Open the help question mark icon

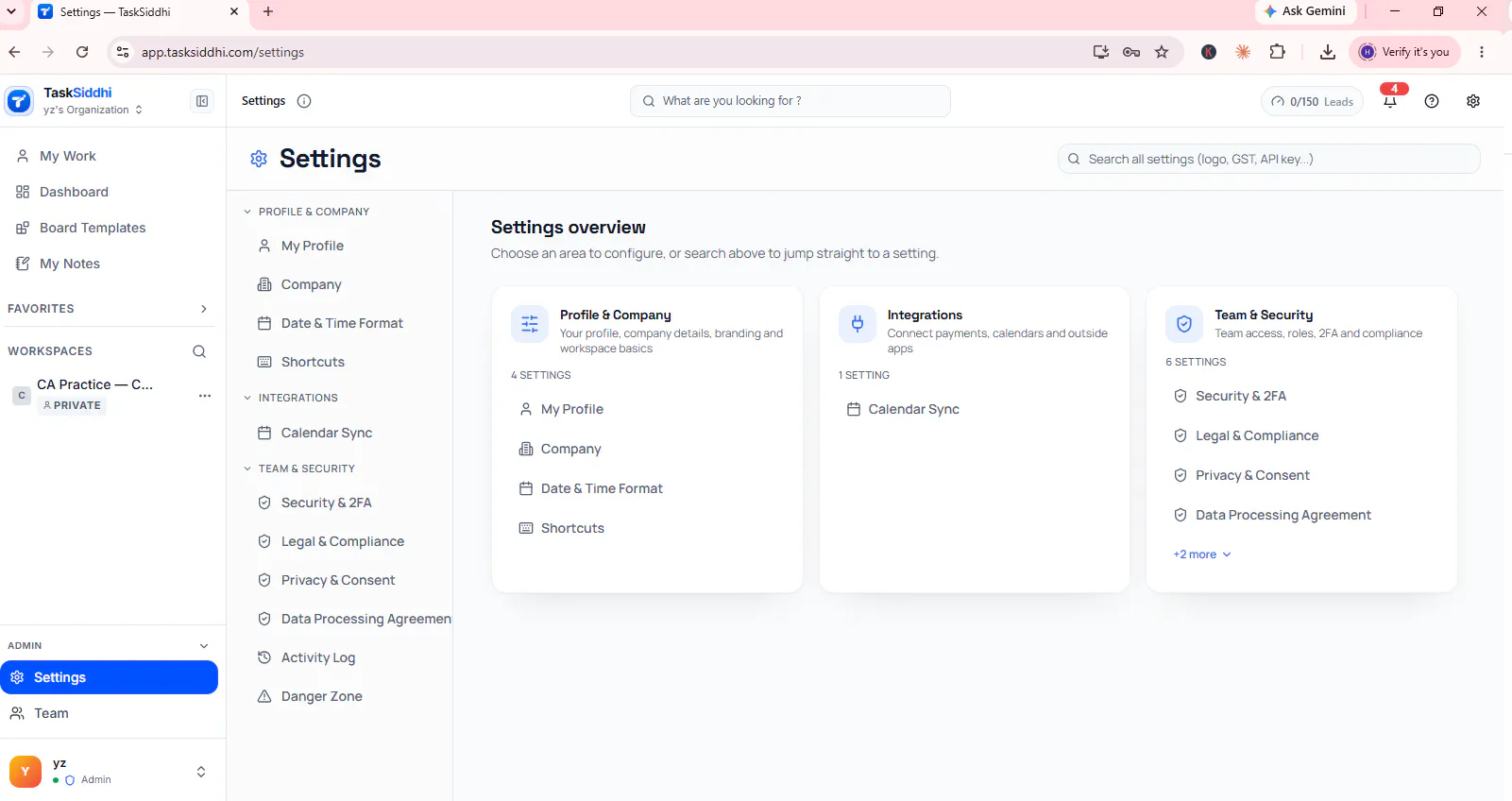[x=1432, y=101]
